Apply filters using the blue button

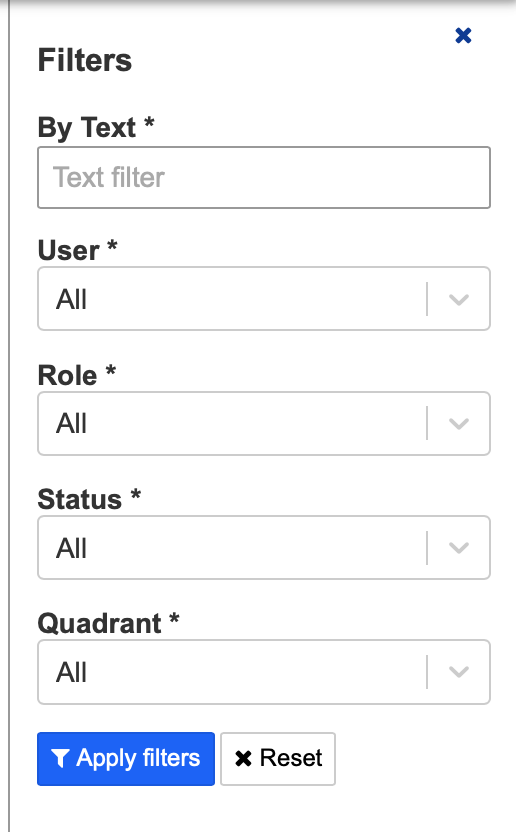126,759
